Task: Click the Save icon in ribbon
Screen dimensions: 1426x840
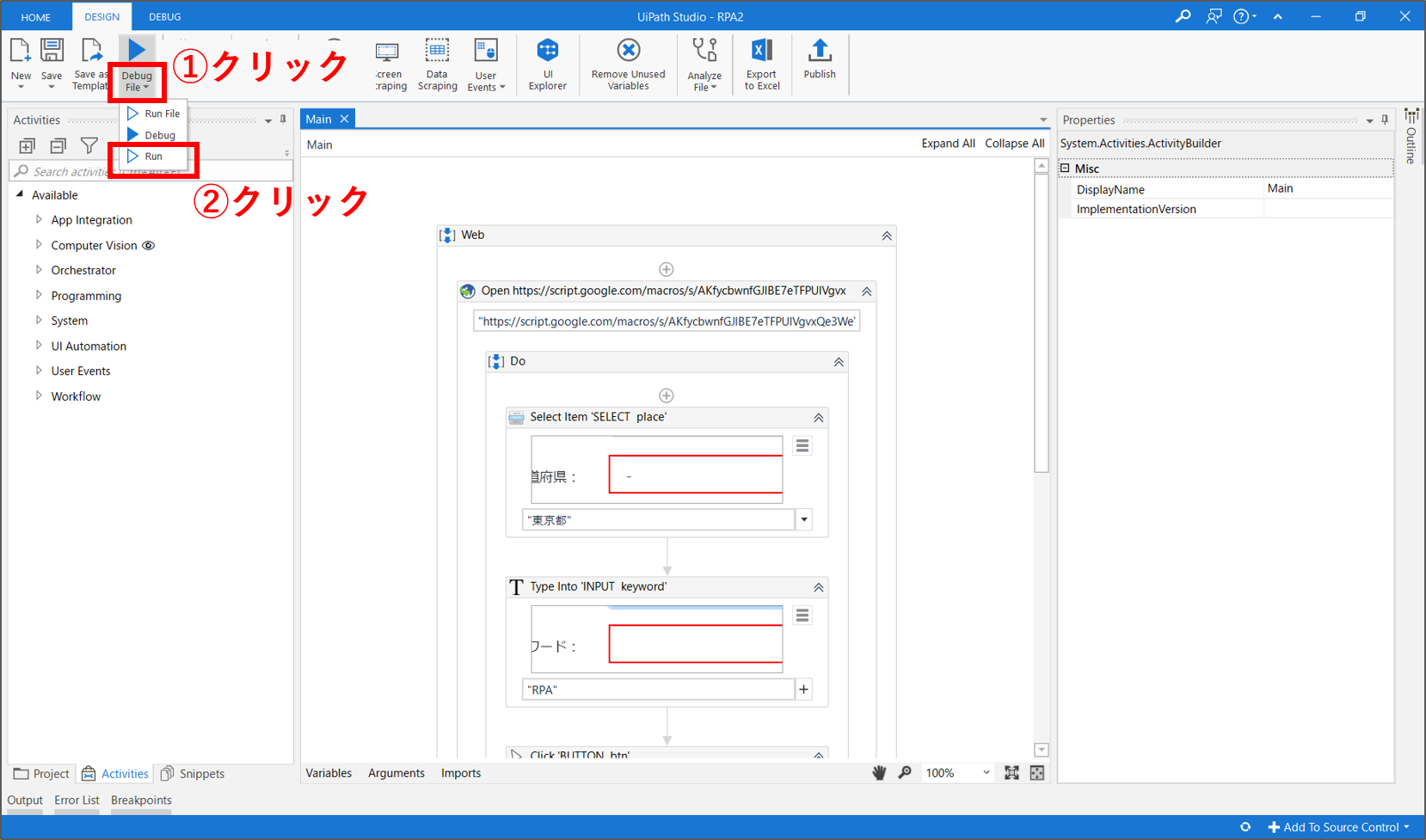Action: click(52, 52)
